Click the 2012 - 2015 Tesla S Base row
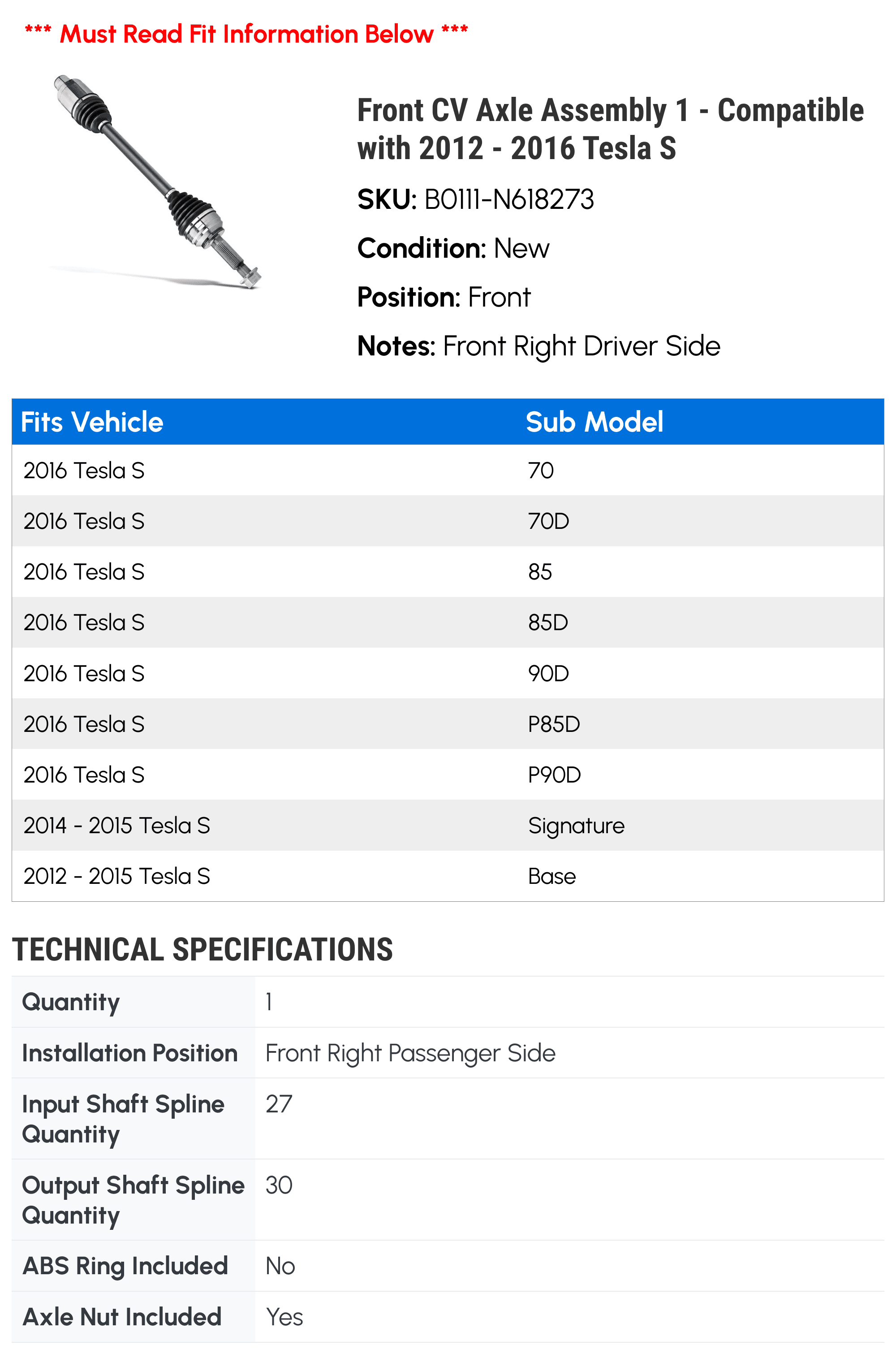Screen dimensions: 896x1354 pyautogui.click(x=448, y=876)
